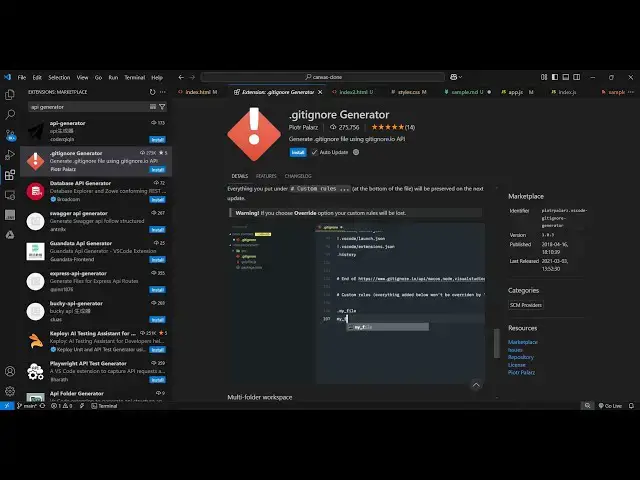This screenshot has width=640, height=480.
Task: Open the Search view in activity bar
Action: click(x=10, y=115)
